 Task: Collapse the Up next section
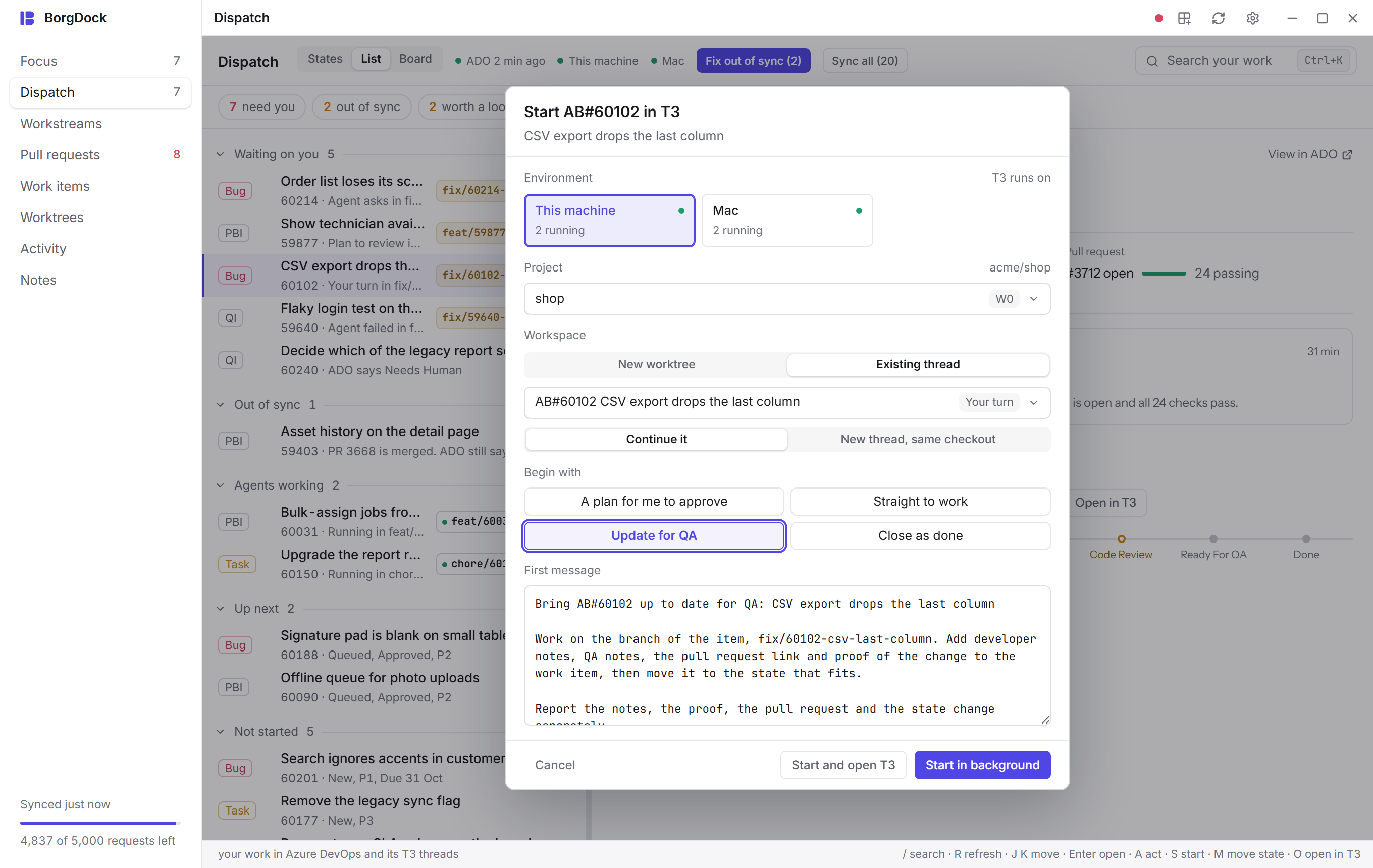click(220, 609)
